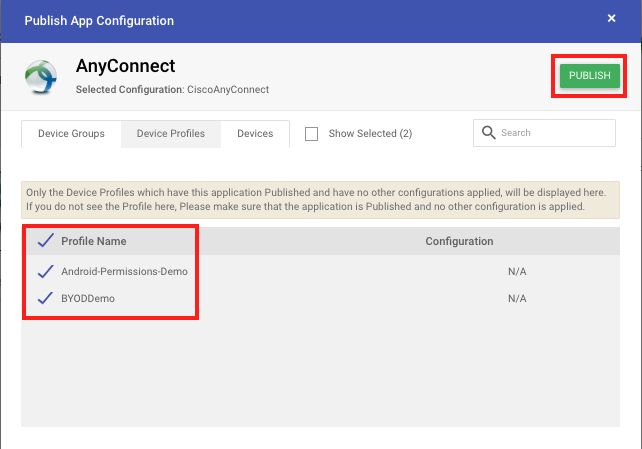Click the Profile Name column header
The width and height of the screenshot is (642, 449).
(x=94, y=241)
